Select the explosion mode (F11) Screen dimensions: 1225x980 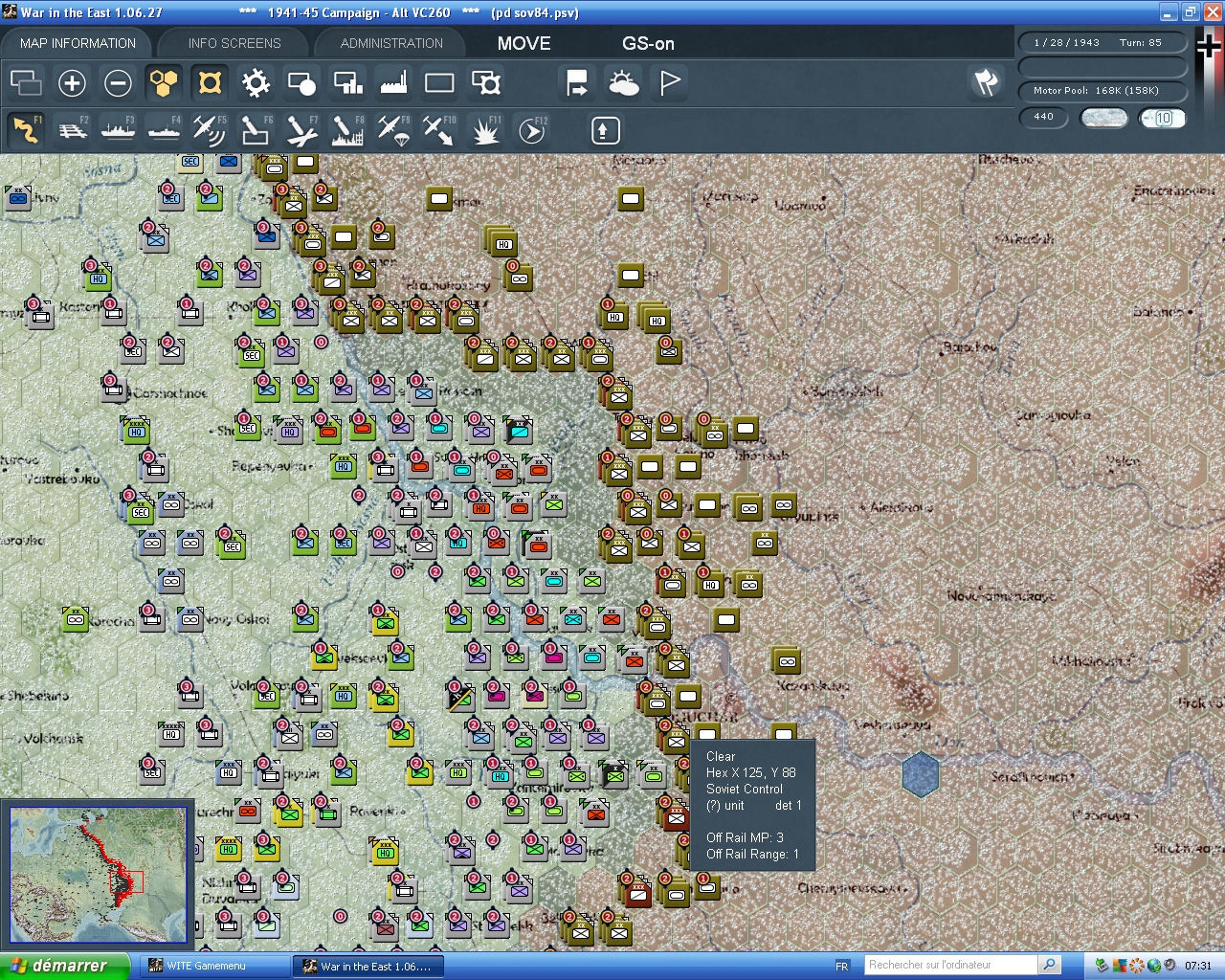[485, 130]
